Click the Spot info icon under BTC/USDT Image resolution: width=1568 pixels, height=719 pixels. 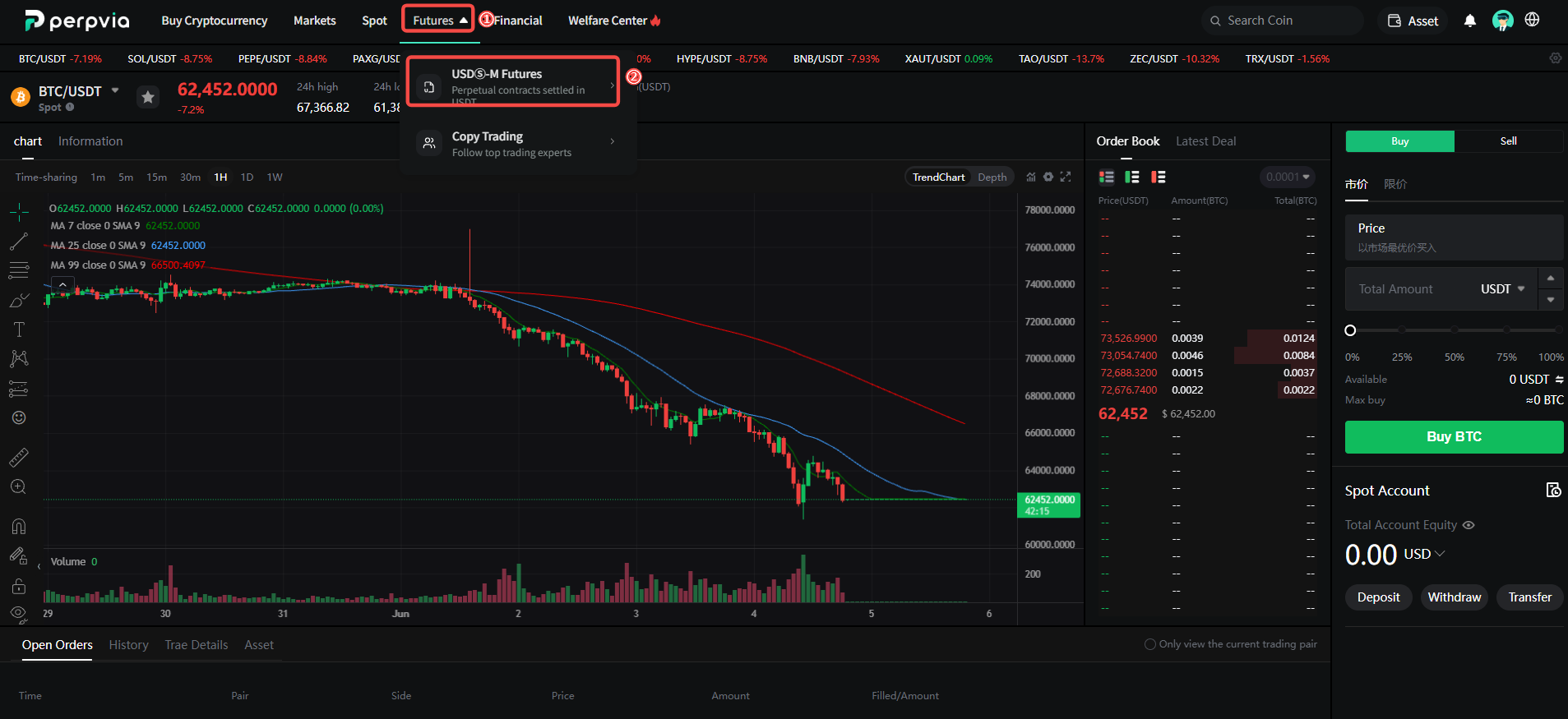pos(70,107)
